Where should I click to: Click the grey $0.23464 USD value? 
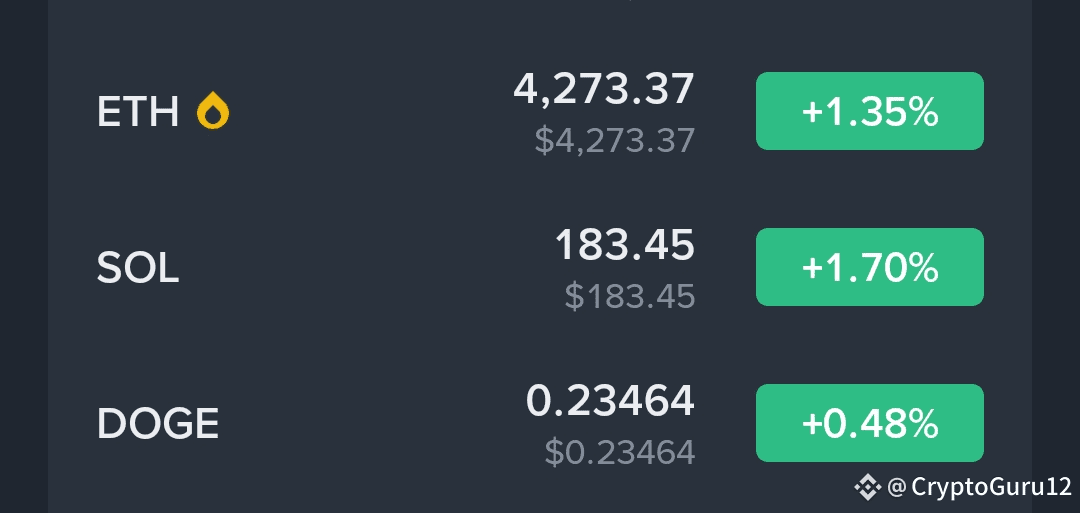point(619,452)
